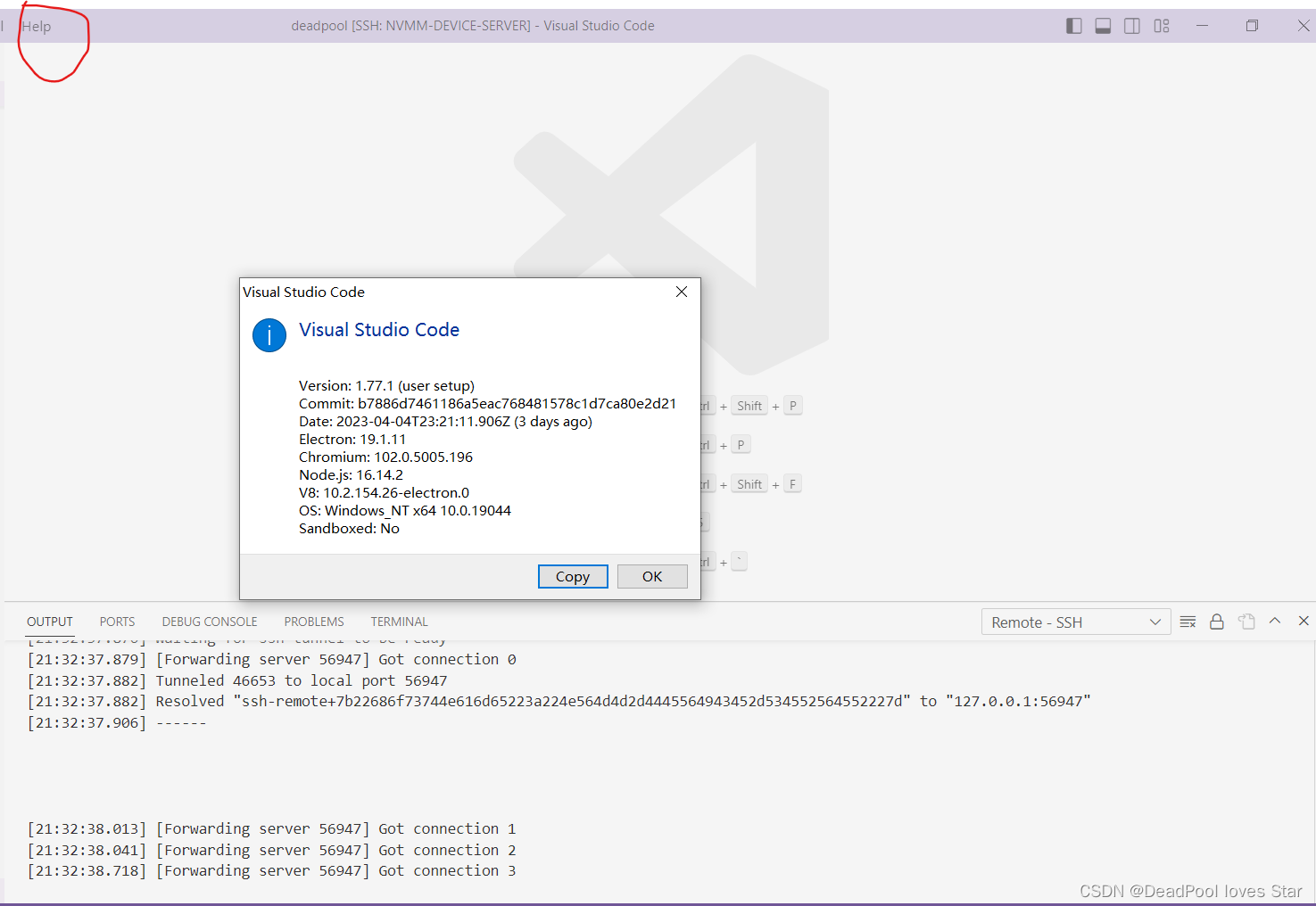Image resolution: width=1316 pixels, height=906 pixels.
Task: Click the Node.js: 16.14.2 line
Action: point(351,474)
